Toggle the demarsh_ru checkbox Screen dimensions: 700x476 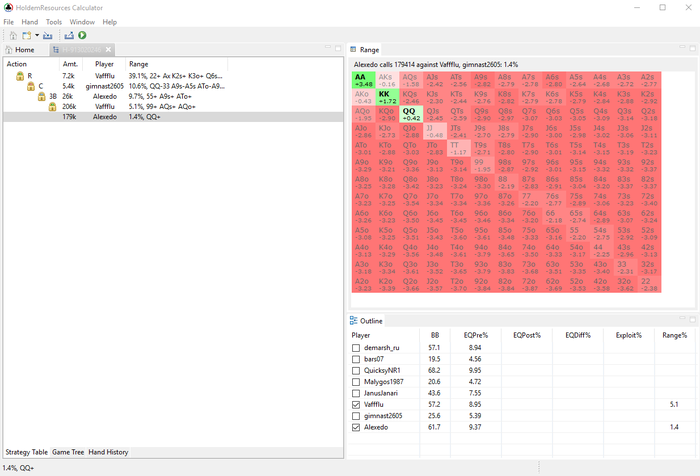356,348
